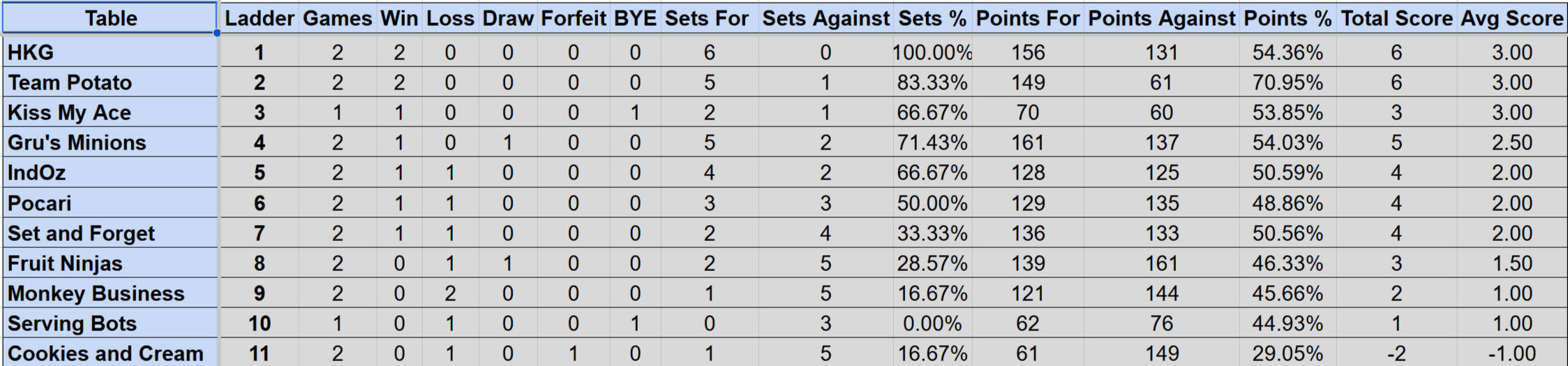
Task: Click the -2 Total Score cell
Action: [x=1396, y=353]
